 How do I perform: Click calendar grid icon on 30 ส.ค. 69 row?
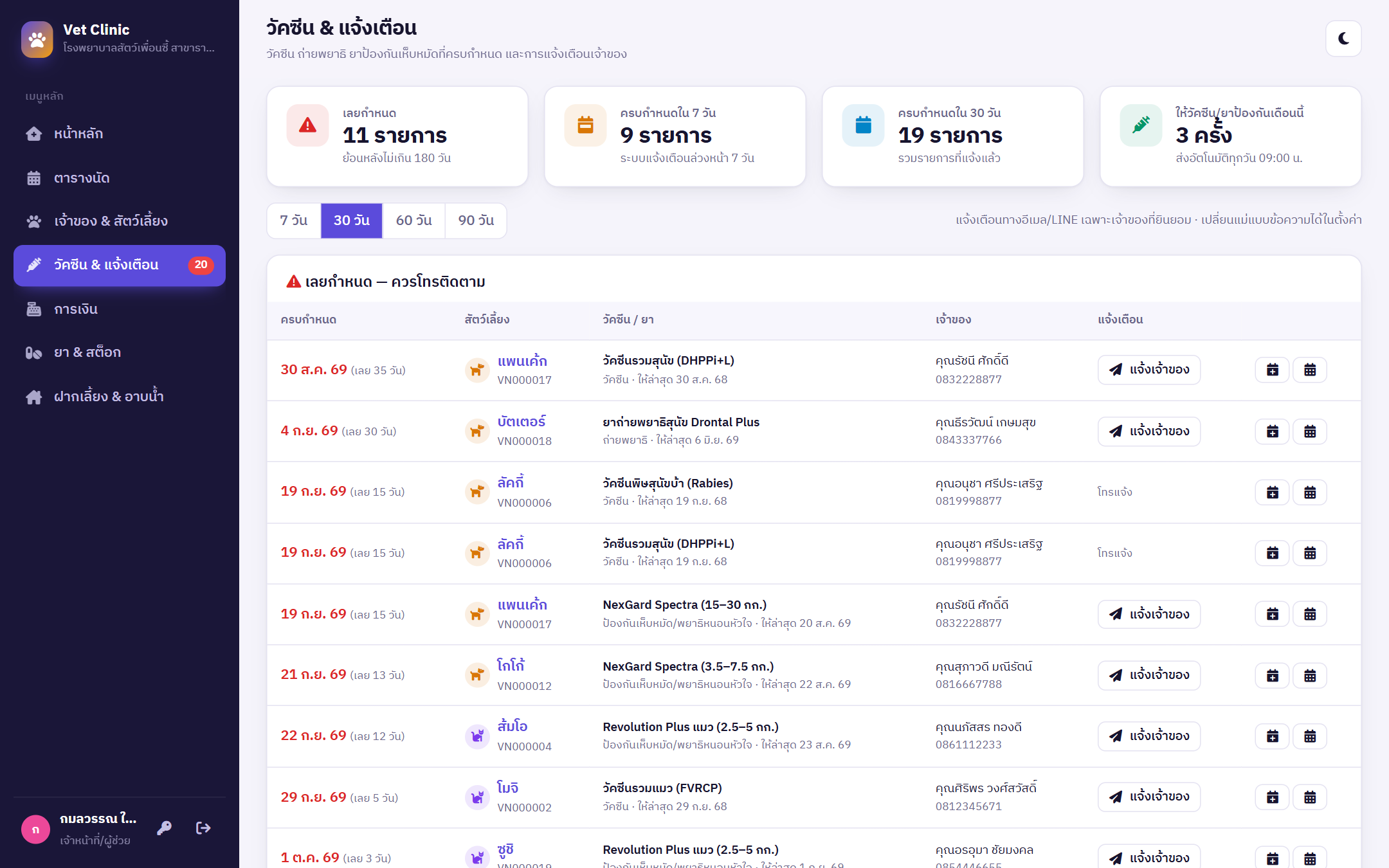[1310, 370]
